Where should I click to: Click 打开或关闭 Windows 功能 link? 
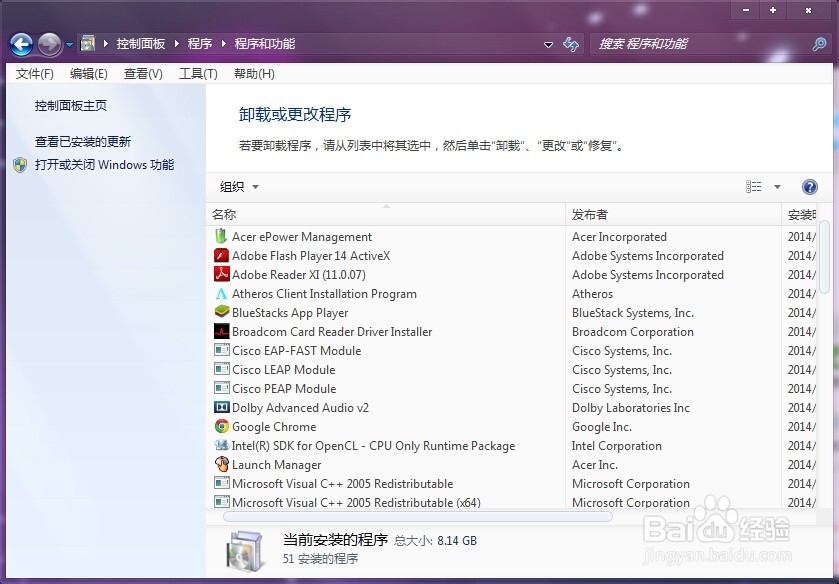(x=104, y=164)
